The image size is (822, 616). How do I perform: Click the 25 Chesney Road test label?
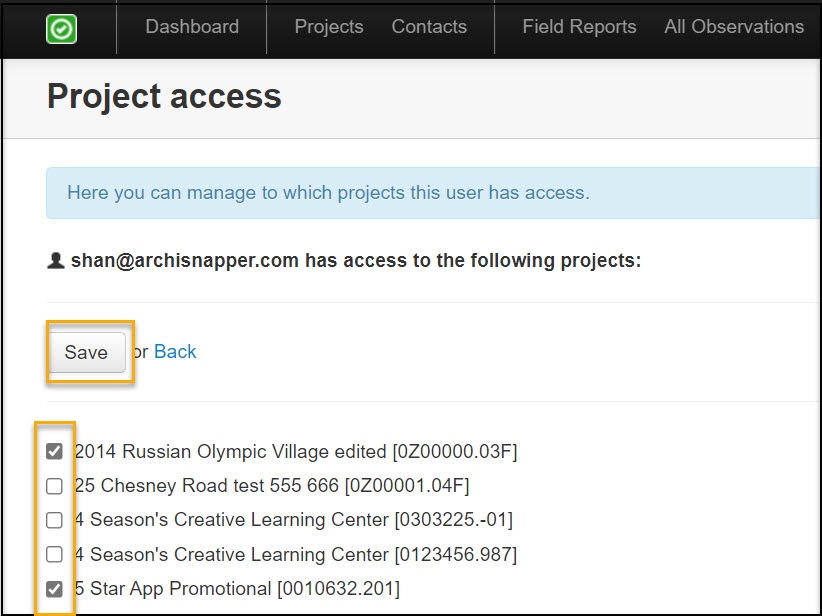[271, 486]
